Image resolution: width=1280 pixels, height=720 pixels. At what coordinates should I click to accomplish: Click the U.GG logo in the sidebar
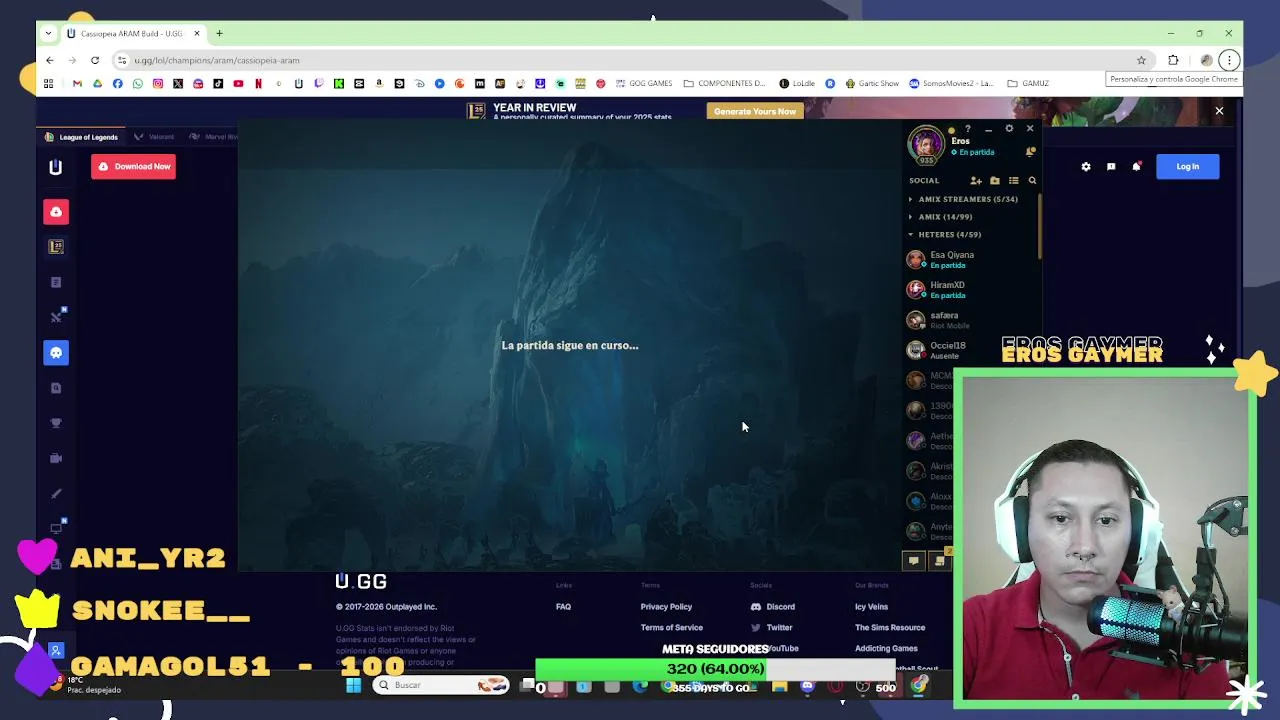(56, 167)
